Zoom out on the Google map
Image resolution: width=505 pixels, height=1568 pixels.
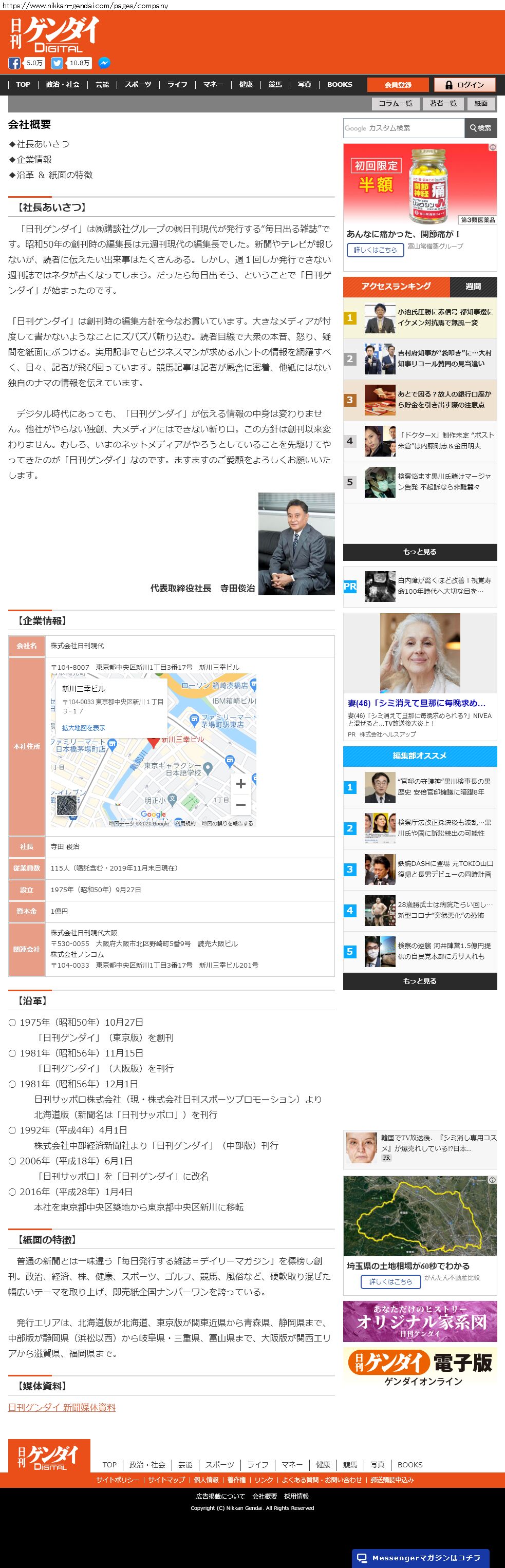[x=240, y=805]
